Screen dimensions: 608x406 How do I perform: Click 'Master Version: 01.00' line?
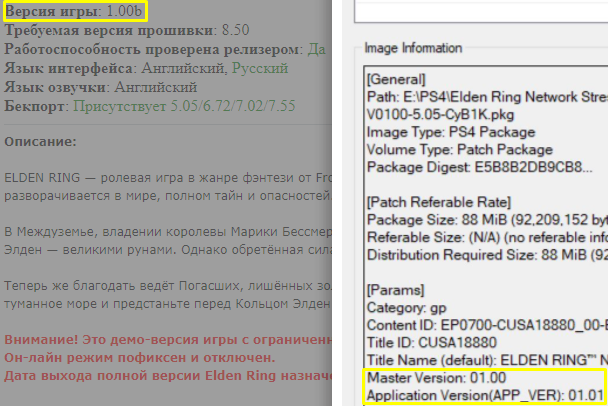coord(437,378)
